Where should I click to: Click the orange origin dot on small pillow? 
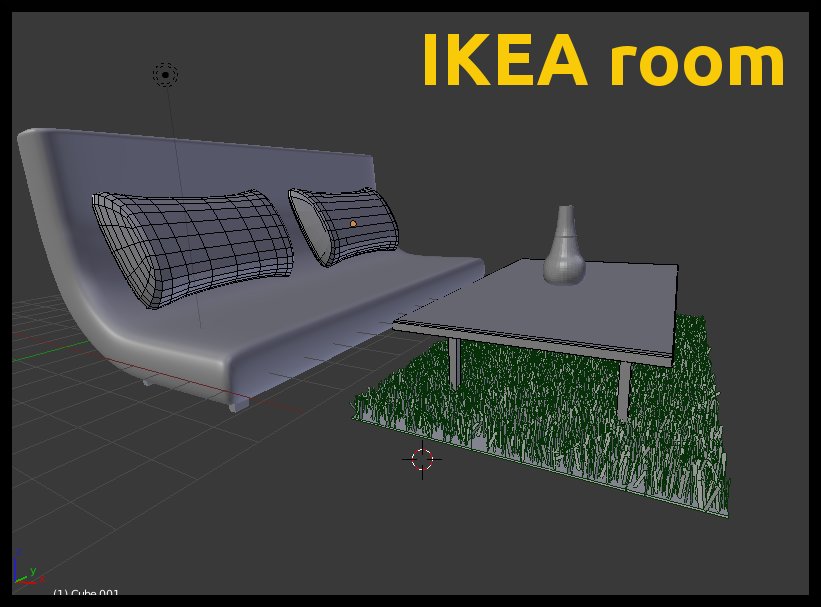click(x=353, y=224)
